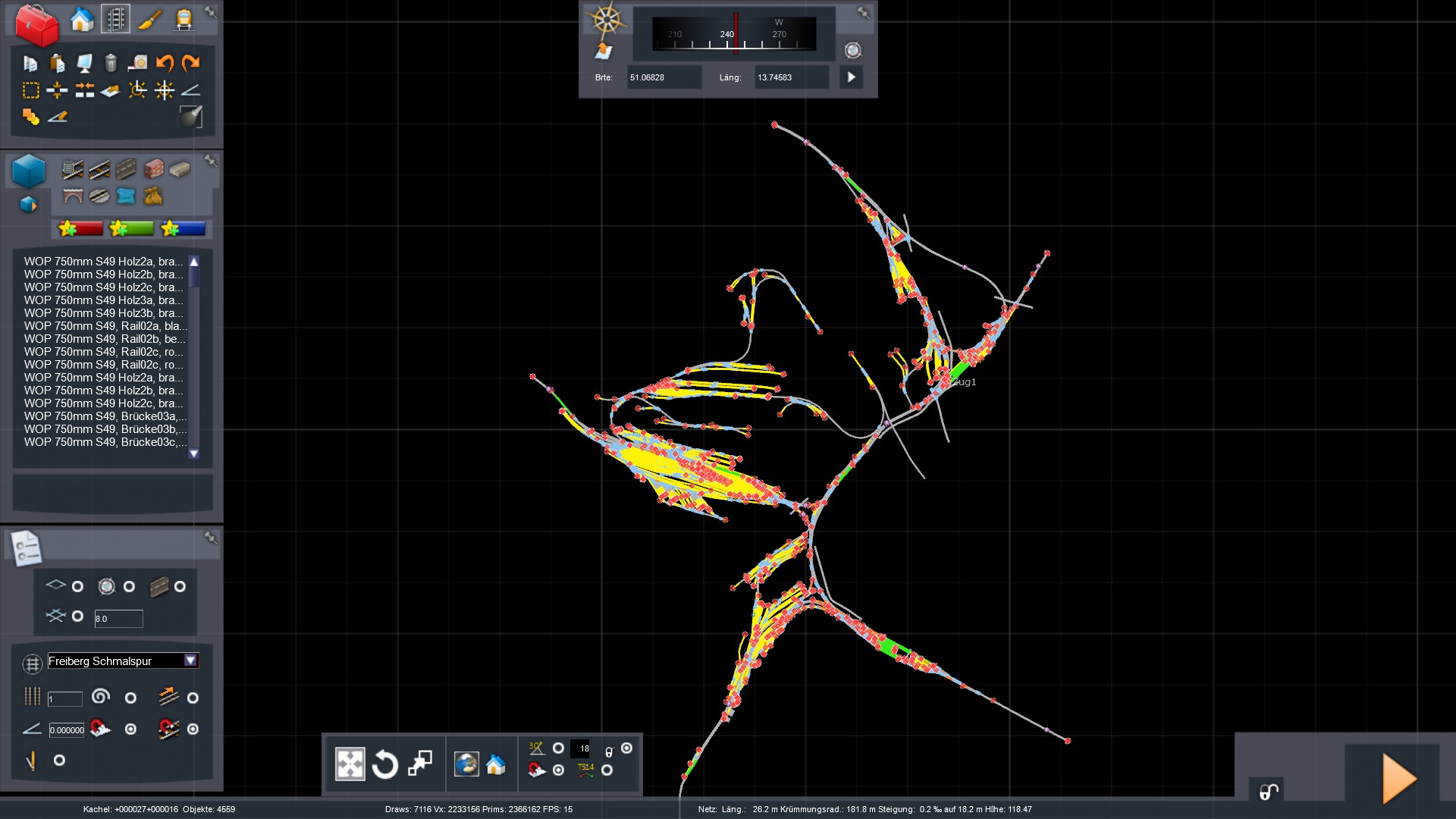Select the blue water lofts category
This screenshot has height=819, width=1456.
tap(126, 196)
